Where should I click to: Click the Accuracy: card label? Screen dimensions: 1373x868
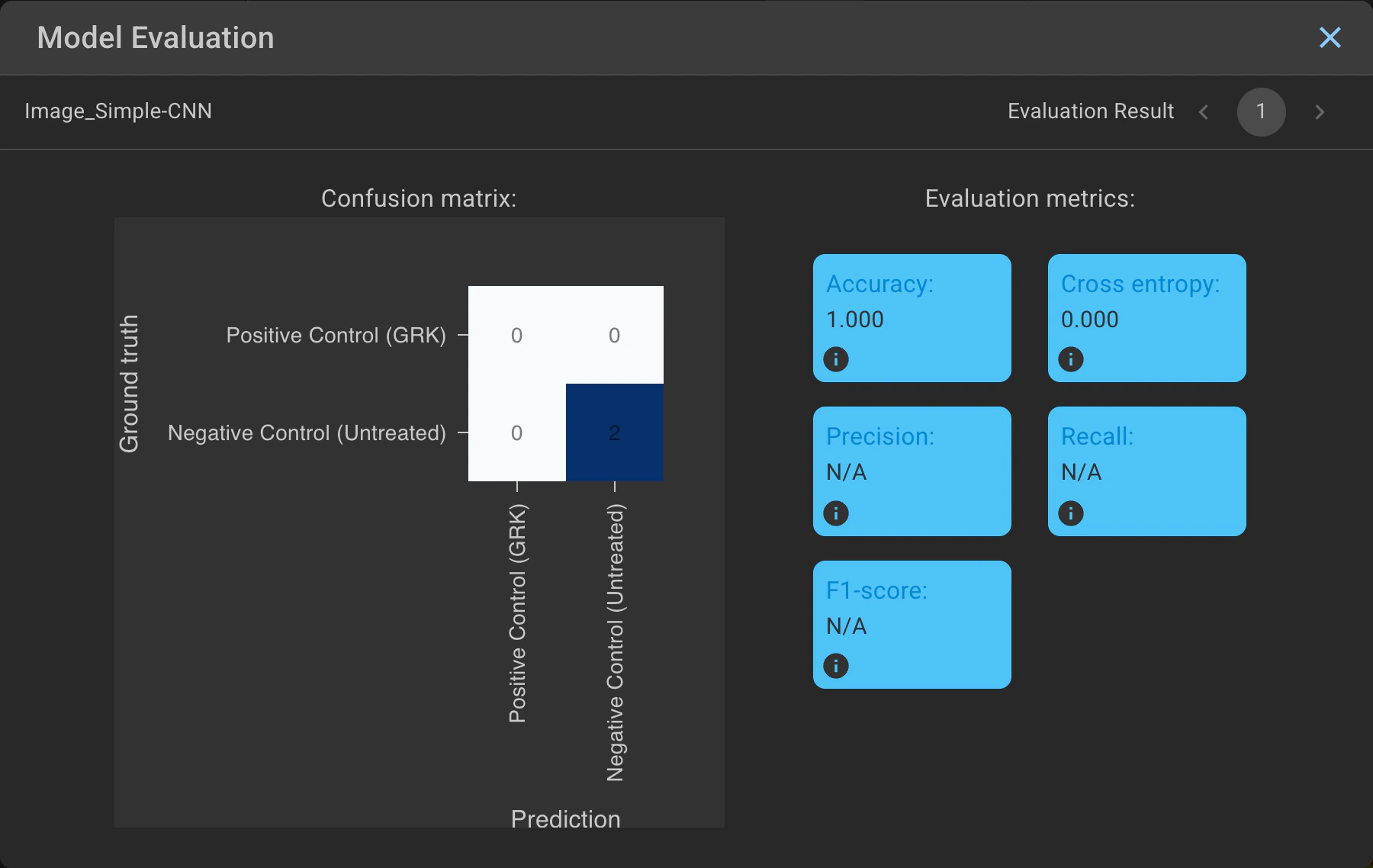pos(880,284)
